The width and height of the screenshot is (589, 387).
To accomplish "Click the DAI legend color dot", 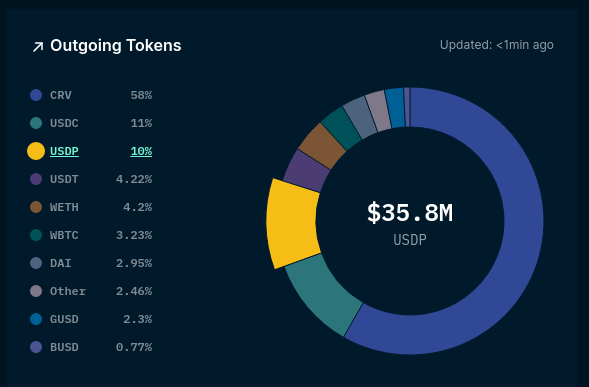I will pyautogui.click(x=36, y=263).
